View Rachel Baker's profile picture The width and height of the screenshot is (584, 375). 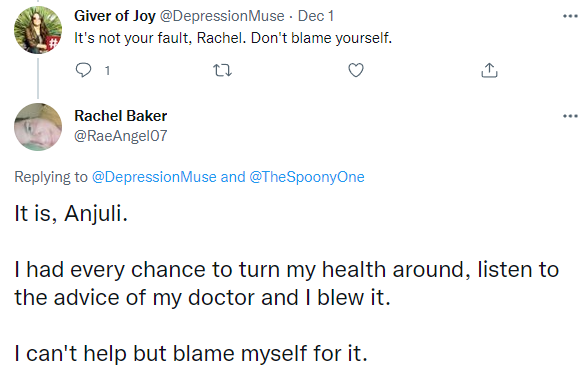pyautogui.click(x=38, y=127)
